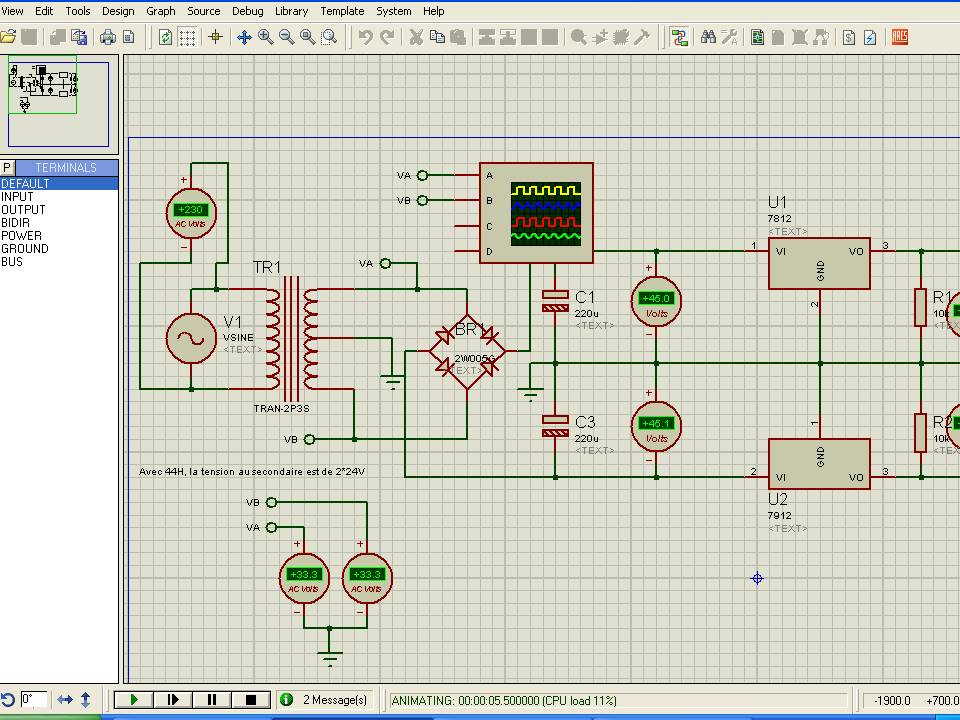Open the Debug menu
Viewport: 960px width, 720px height.
tap(247, 11)
